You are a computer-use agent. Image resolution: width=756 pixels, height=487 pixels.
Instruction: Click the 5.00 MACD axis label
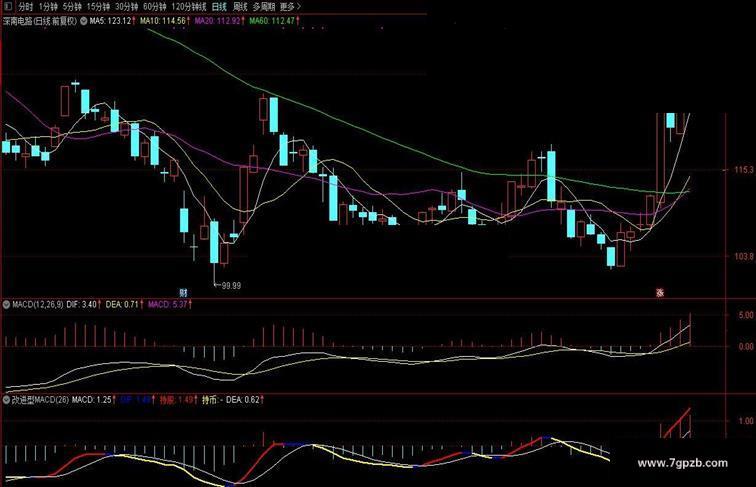click(745, 315)
